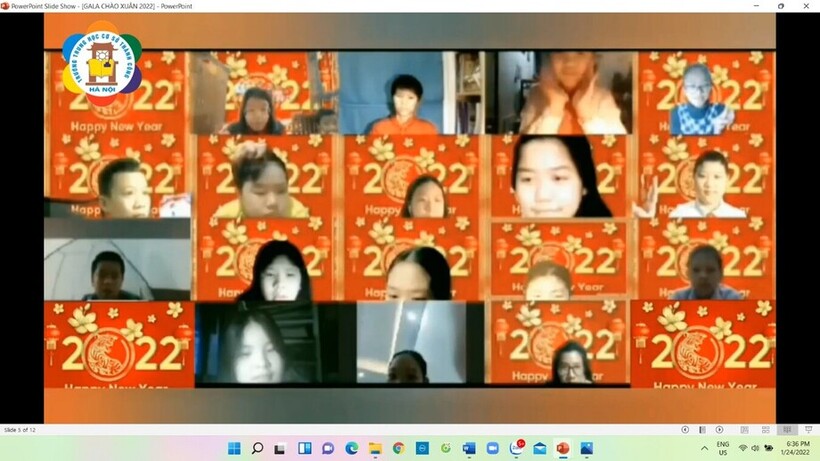Open Google Chrome from taskbar
Viewport: 820px width, 461px height.
(x=398, y=448)
